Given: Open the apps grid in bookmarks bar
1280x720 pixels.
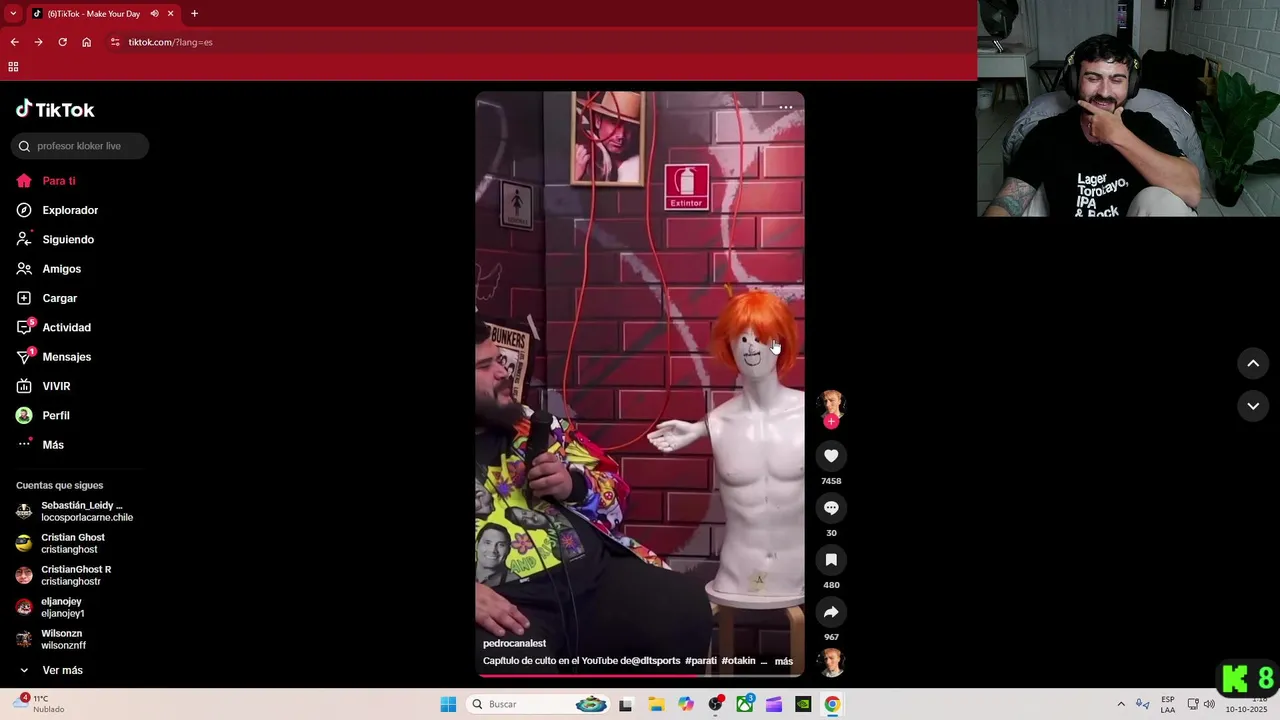Looking at the screenshot, I should coord(13,67).
